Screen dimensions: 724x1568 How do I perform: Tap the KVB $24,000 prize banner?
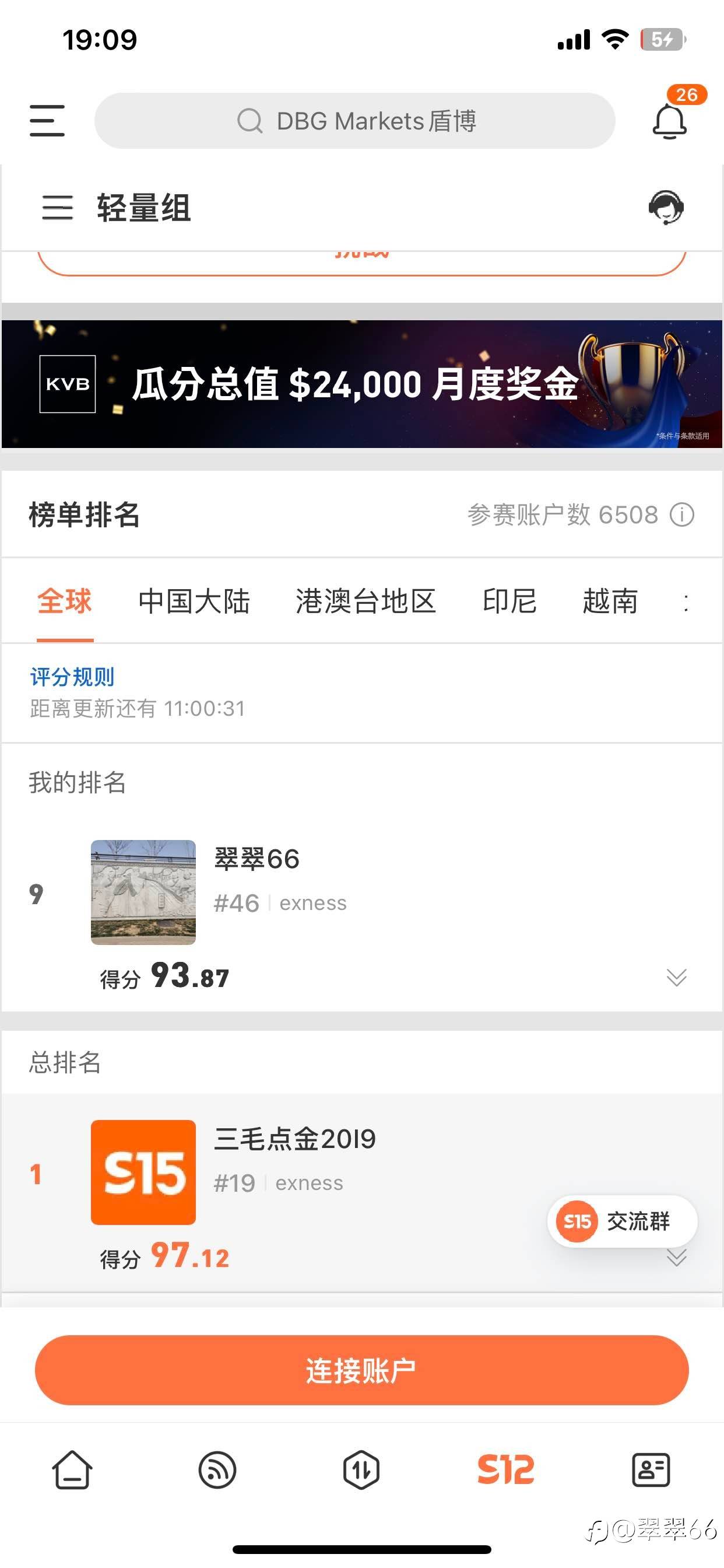click(361, 384)
